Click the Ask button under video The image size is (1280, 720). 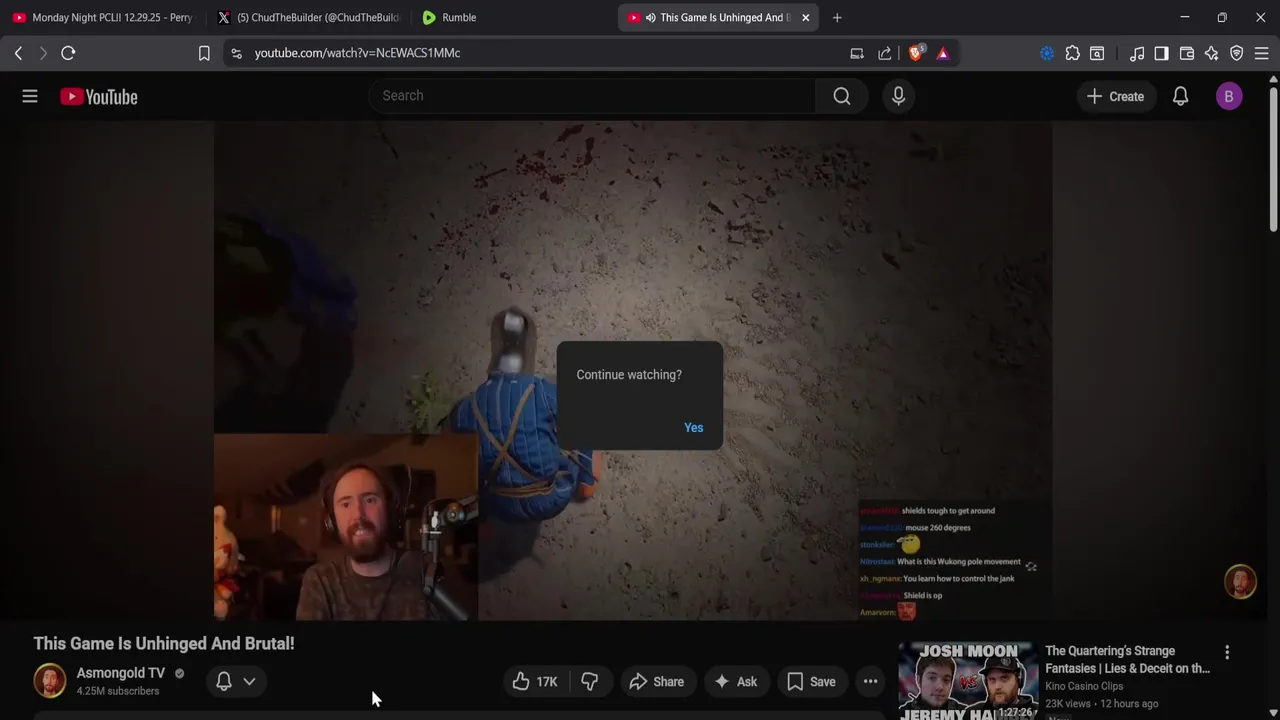click(x=736, y=682)
